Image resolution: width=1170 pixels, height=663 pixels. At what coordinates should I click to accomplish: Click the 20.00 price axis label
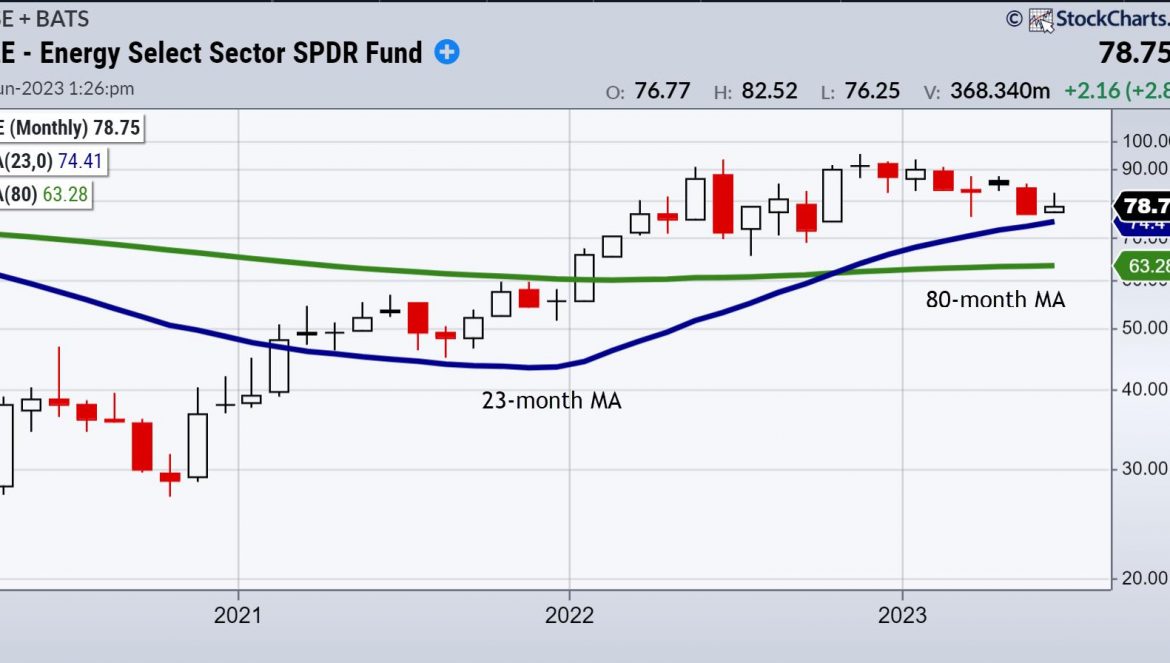point(1145,578)
